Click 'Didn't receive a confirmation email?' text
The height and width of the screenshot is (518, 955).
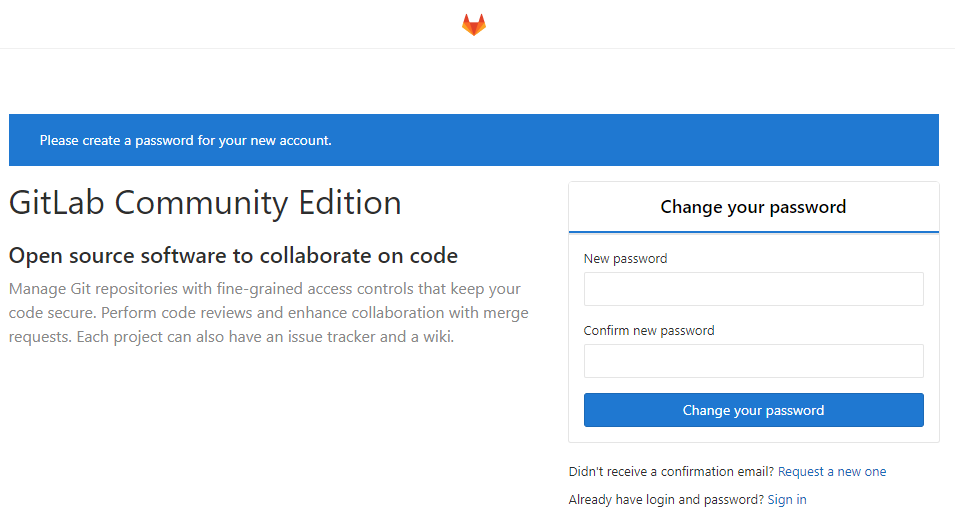point(671,472)
